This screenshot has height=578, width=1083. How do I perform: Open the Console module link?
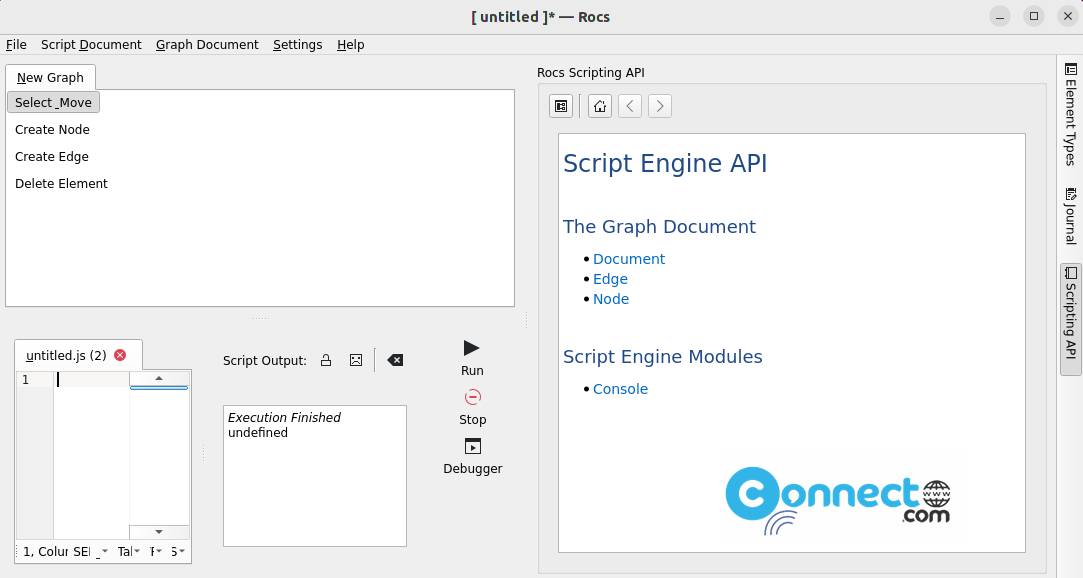pos(620,389)
